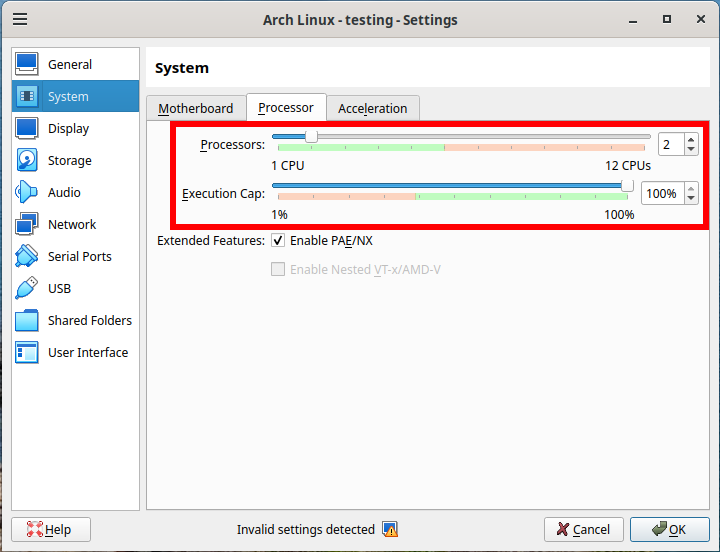Decrease processor count with down arrow
Viewport: 720px width, 552px height.
point(691,149)
